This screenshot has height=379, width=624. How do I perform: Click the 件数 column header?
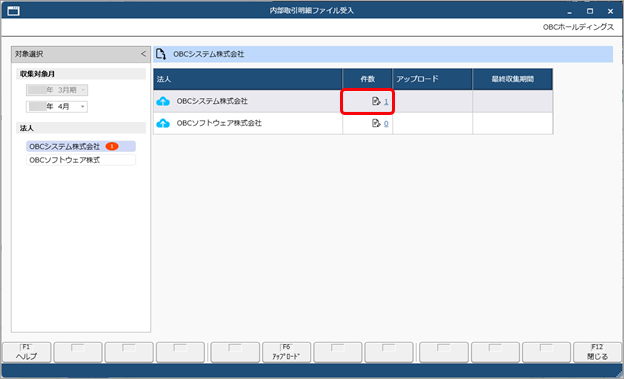(x=368, y=79)
